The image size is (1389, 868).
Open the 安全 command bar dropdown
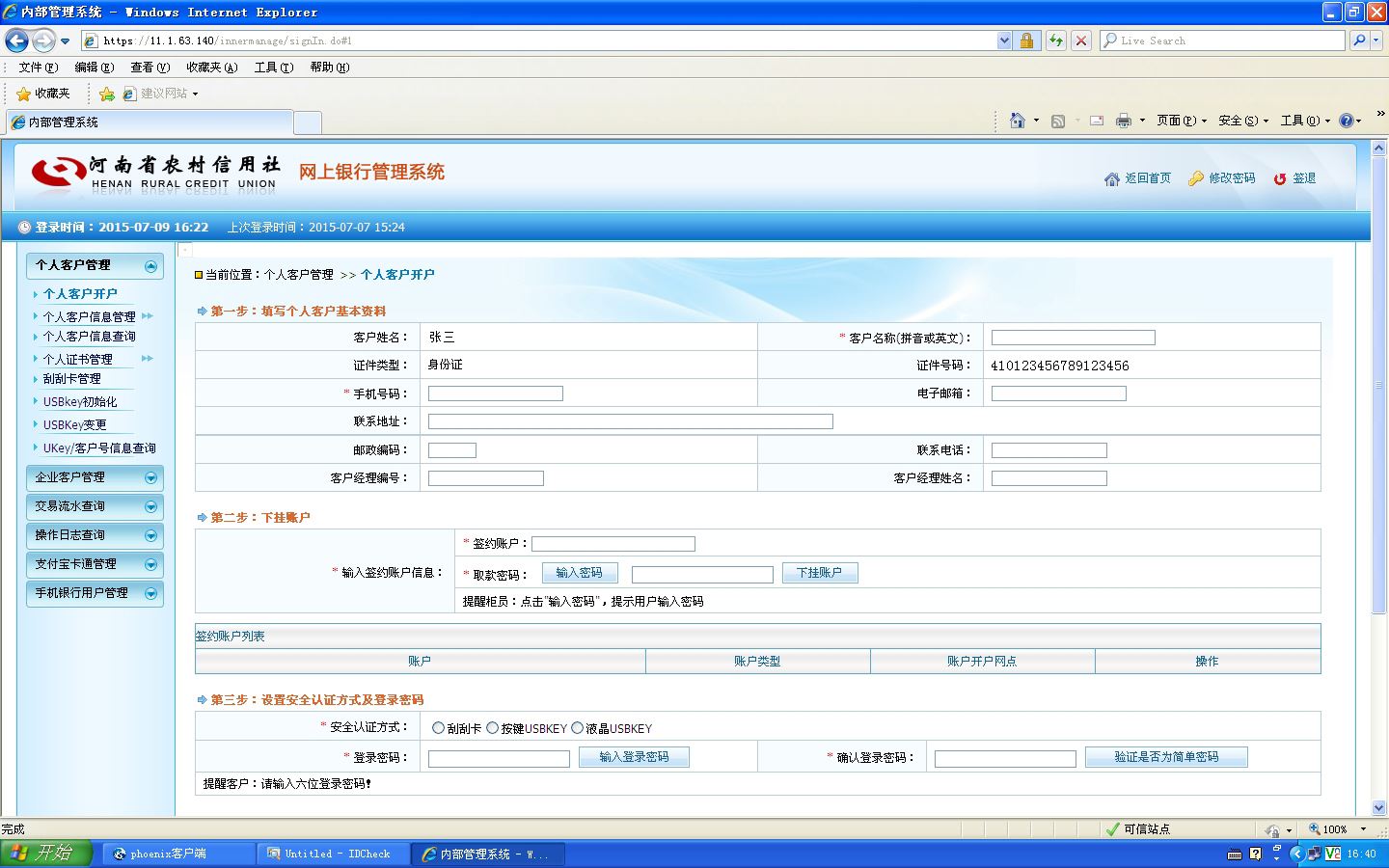pos(1243,121)
